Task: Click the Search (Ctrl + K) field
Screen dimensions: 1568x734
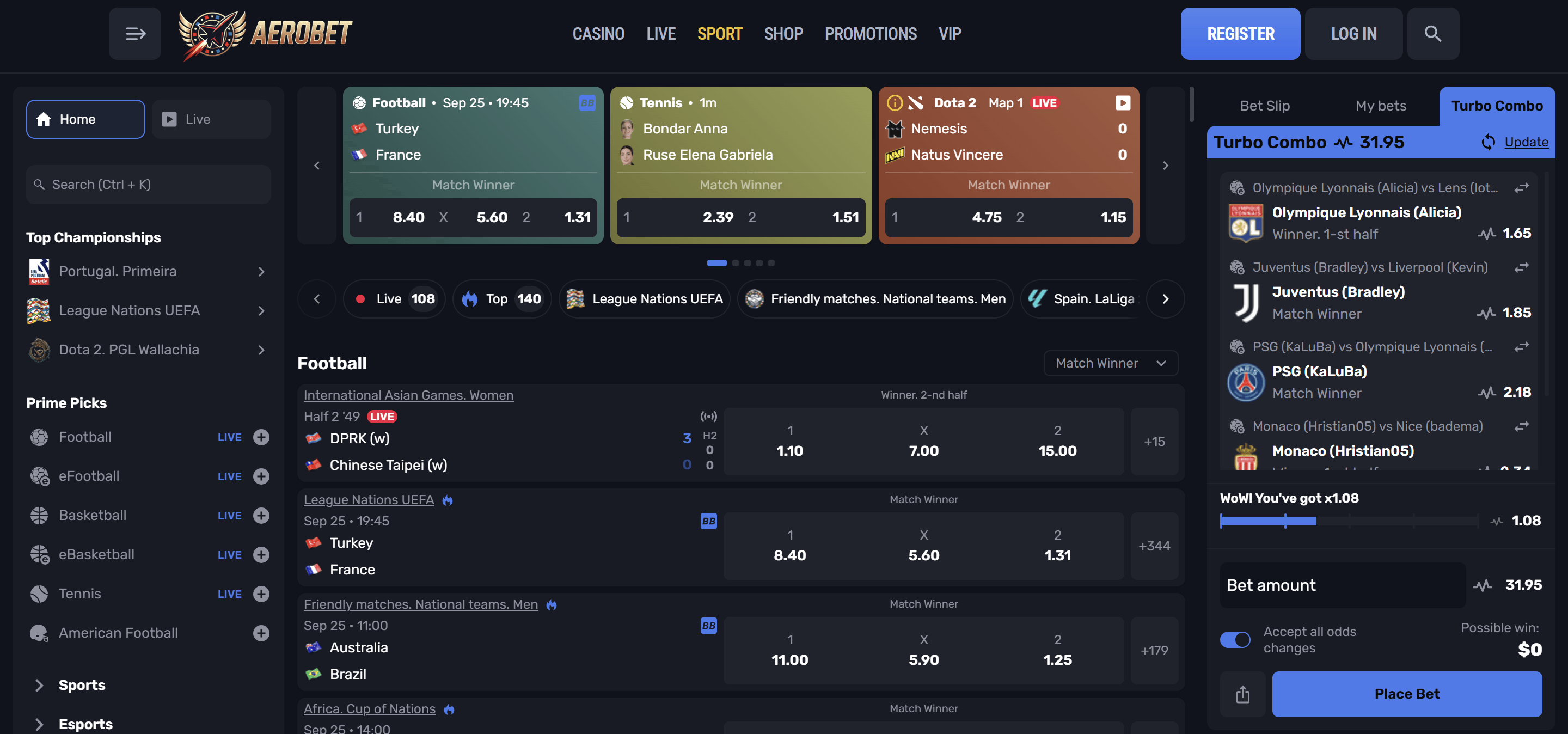Action: pos(148,185)
